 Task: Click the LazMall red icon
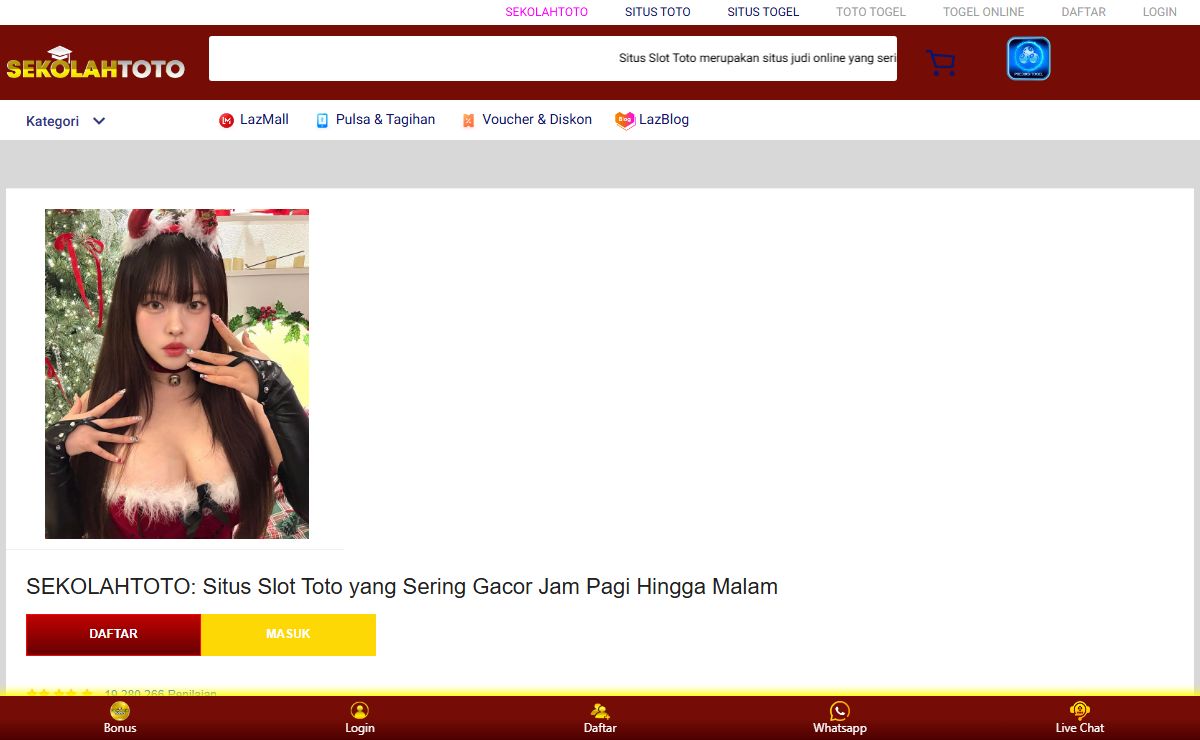click(x=226, y=120)
